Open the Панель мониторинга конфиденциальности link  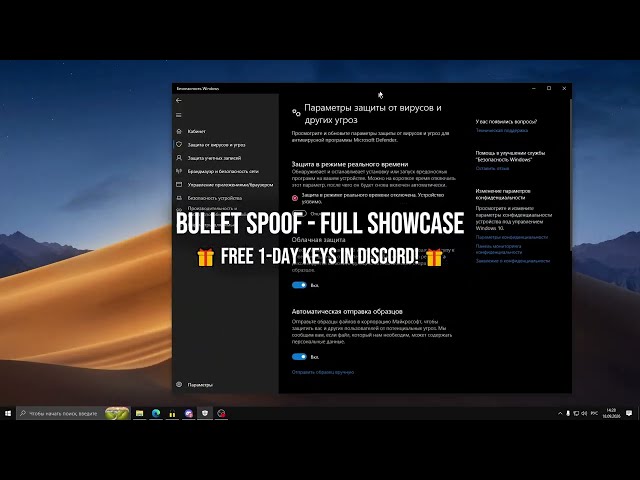[499, 249]
